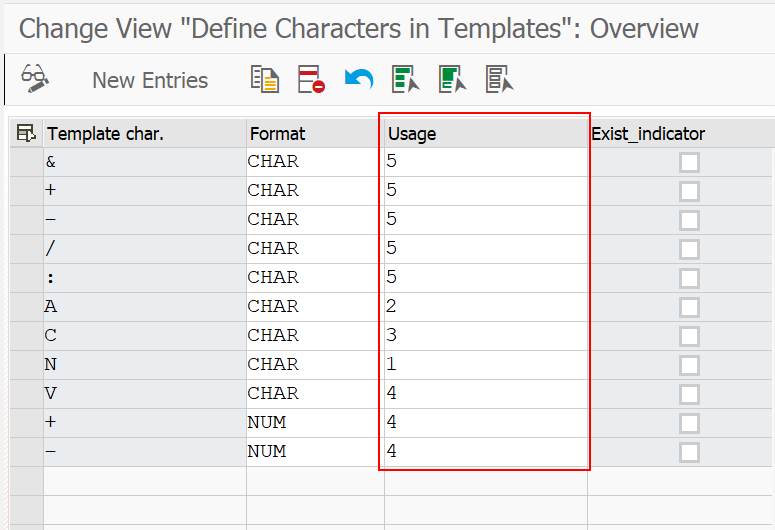This screenshot has width=775, height=530.
Task: Click the Format cell in row V
Action: tap(314, 393)
